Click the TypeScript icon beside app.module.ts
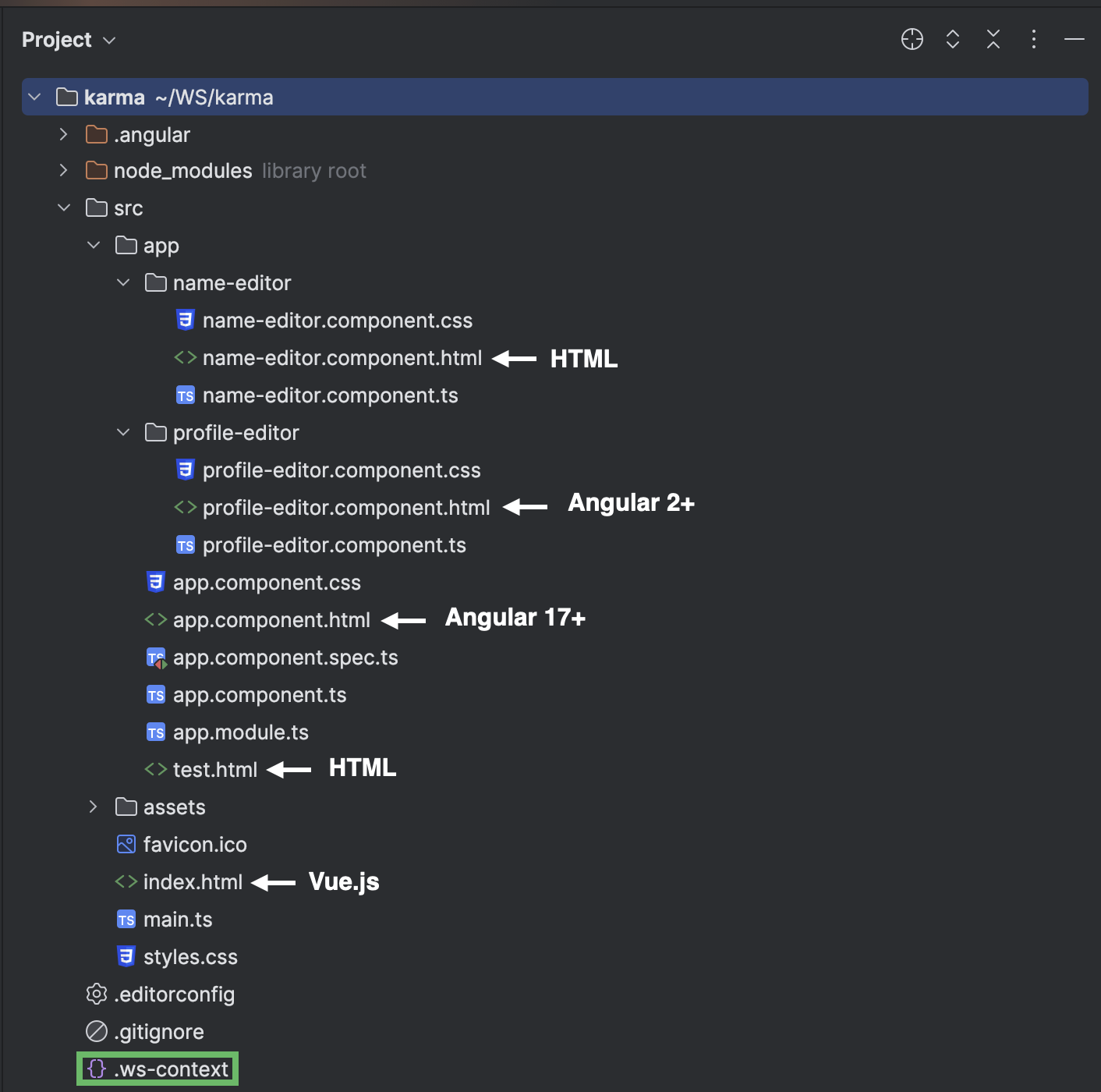Image resolution: width=1101 pixels, height=1092 pixels. (155, 732)
